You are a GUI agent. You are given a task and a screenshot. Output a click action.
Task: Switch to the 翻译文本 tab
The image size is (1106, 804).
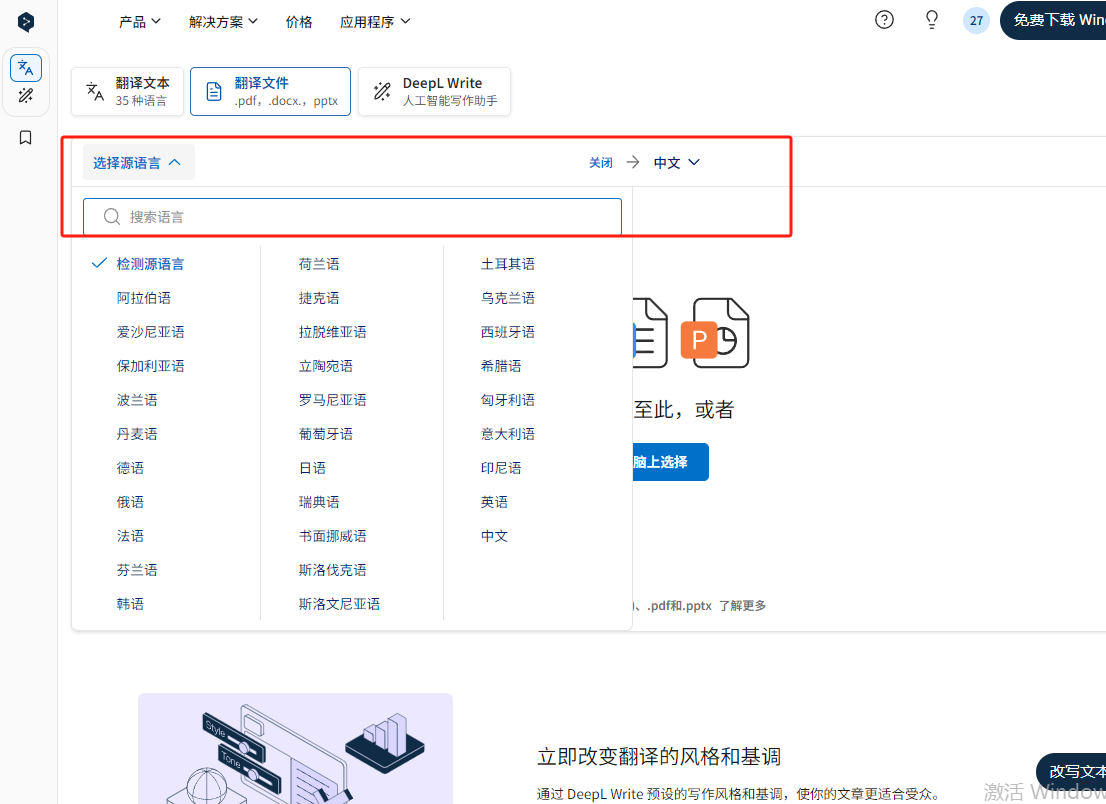click(128, 92)
